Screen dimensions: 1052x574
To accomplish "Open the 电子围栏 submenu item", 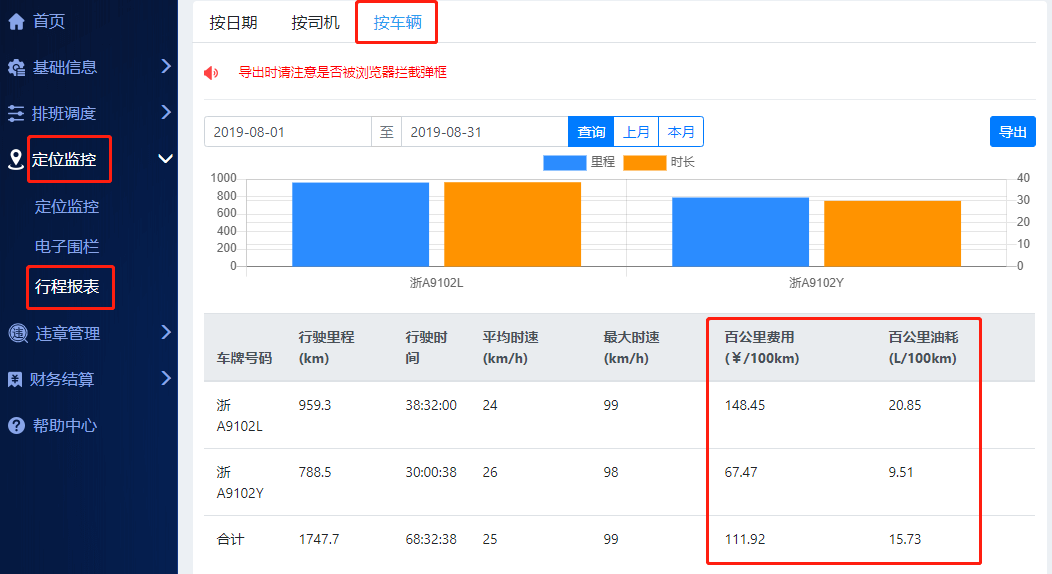I will (x=67, y=247).
